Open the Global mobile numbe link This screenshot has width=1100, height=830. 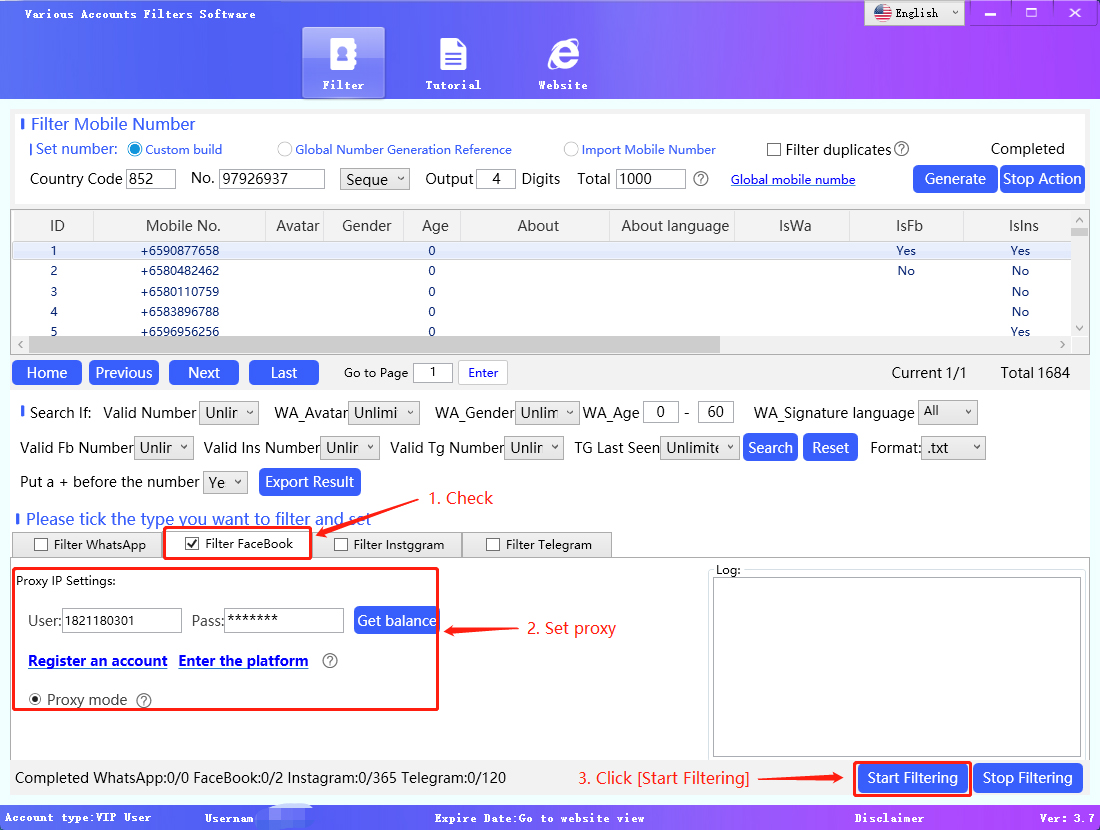[x=793, y=180]
